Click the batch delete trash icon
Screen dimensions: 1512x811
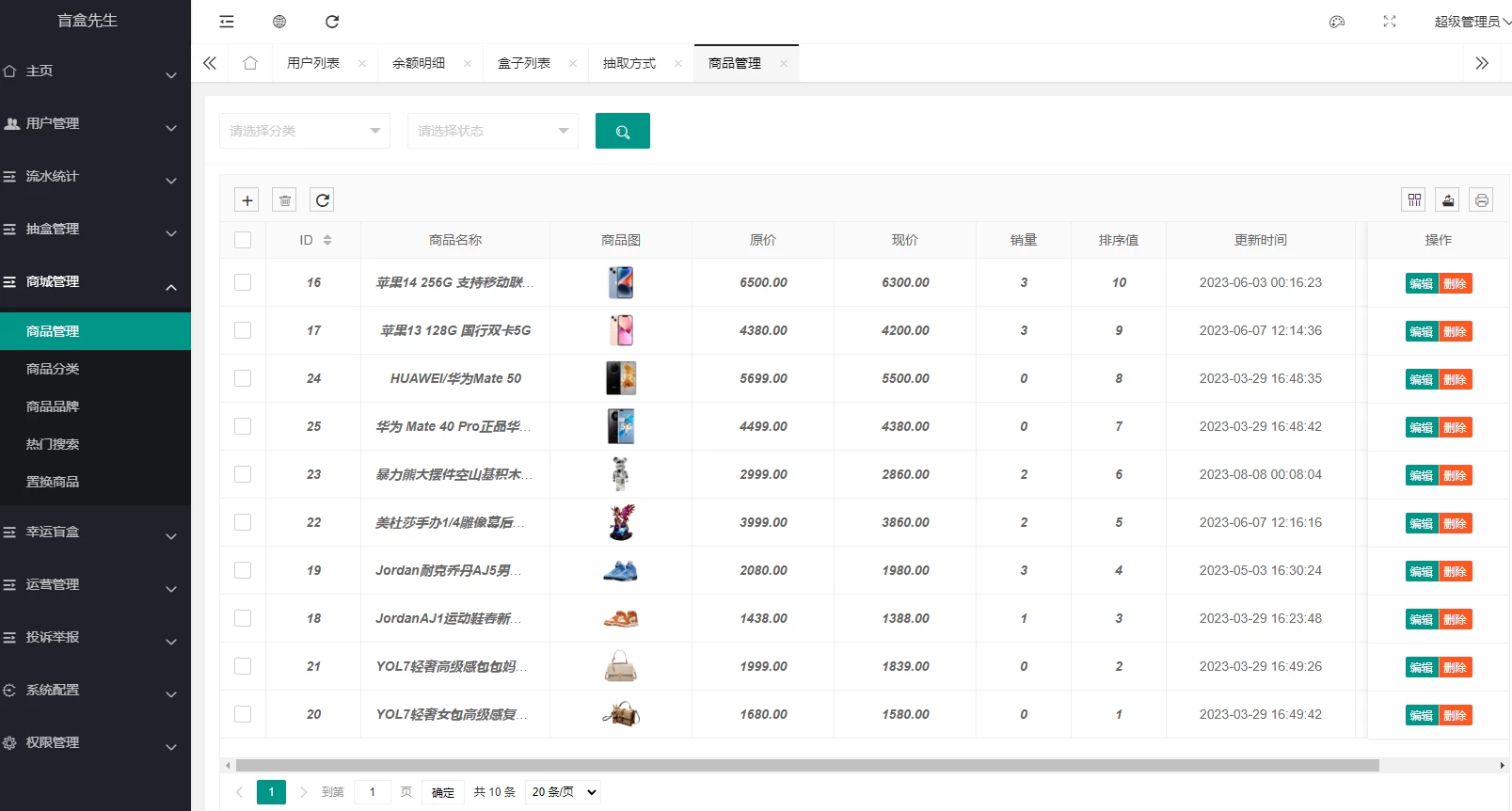[x=284, y=199]
